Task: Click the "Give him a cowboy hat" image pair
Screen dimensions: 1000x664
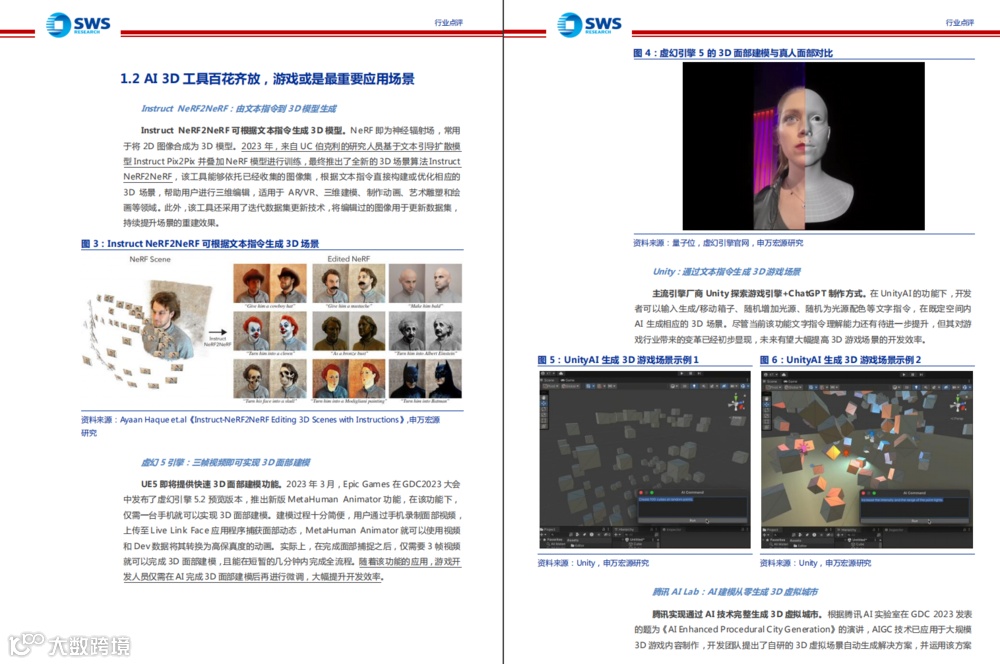Action: pyautogui.click(x=270, y=284)
